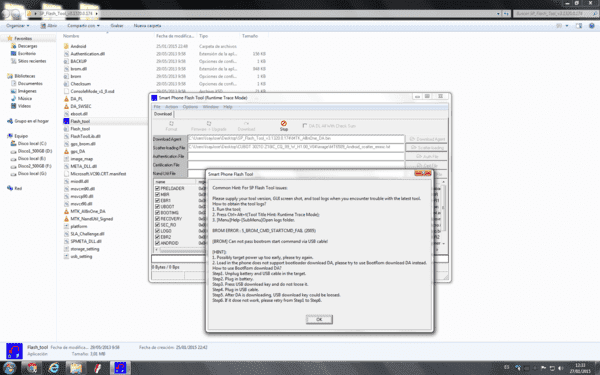The width and height of the screenshot is (600, 375).
Task: Uncheck the BOOTIMG partition checkbox
Action: pos(157,213)
